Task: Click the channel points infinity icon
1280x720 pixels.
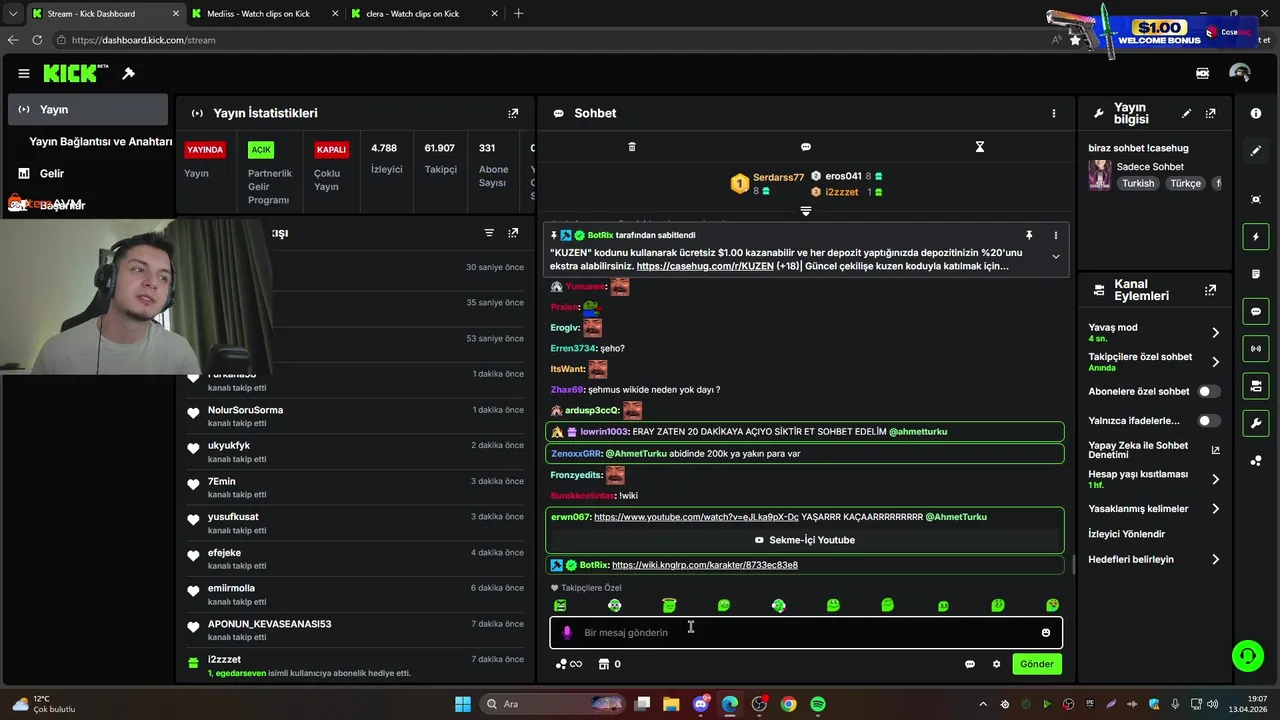Action: tap(569, 664)
